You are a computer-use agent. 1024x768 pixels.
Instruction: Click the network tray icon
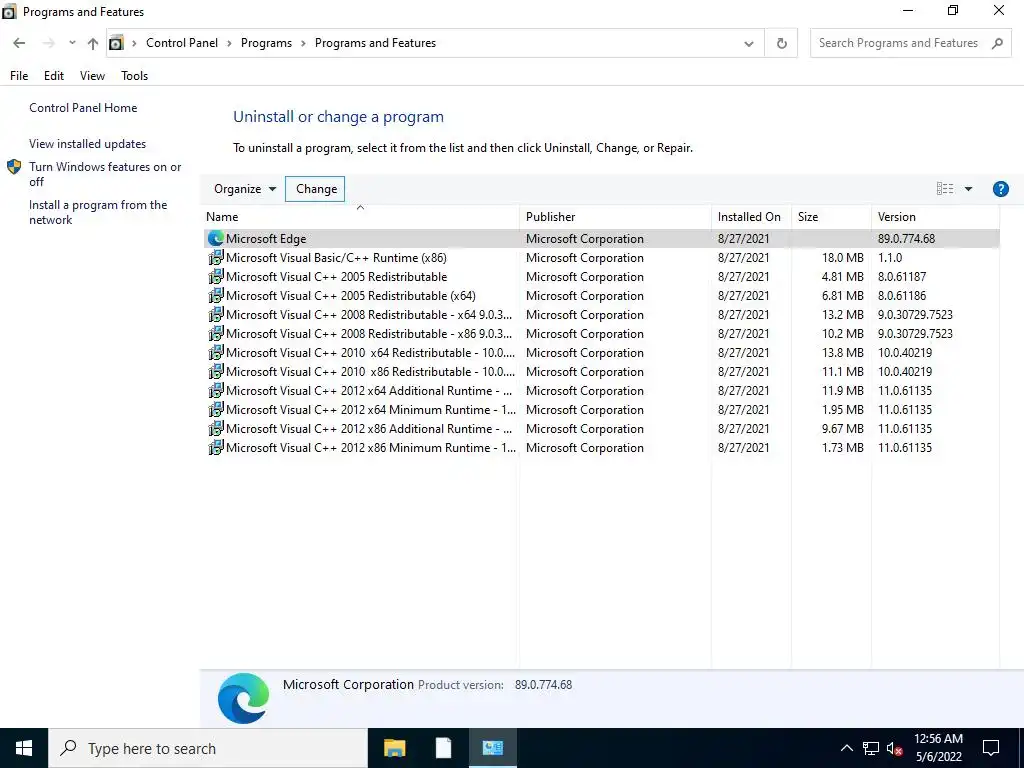tap(871, 748)
